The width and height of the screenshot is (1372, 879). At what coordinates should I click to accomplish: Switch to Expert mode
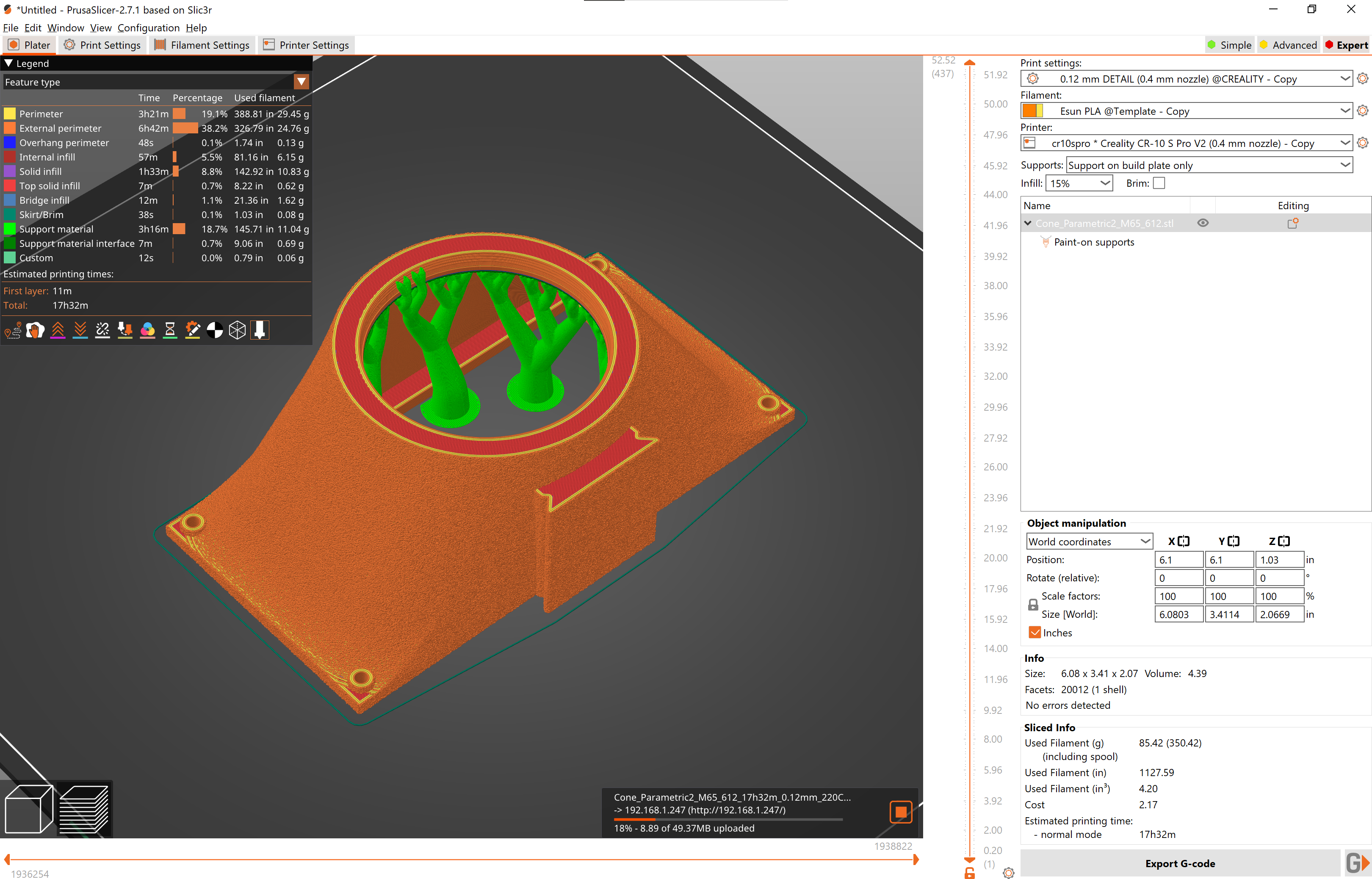pyautogui.click(x=1346, y=45)
